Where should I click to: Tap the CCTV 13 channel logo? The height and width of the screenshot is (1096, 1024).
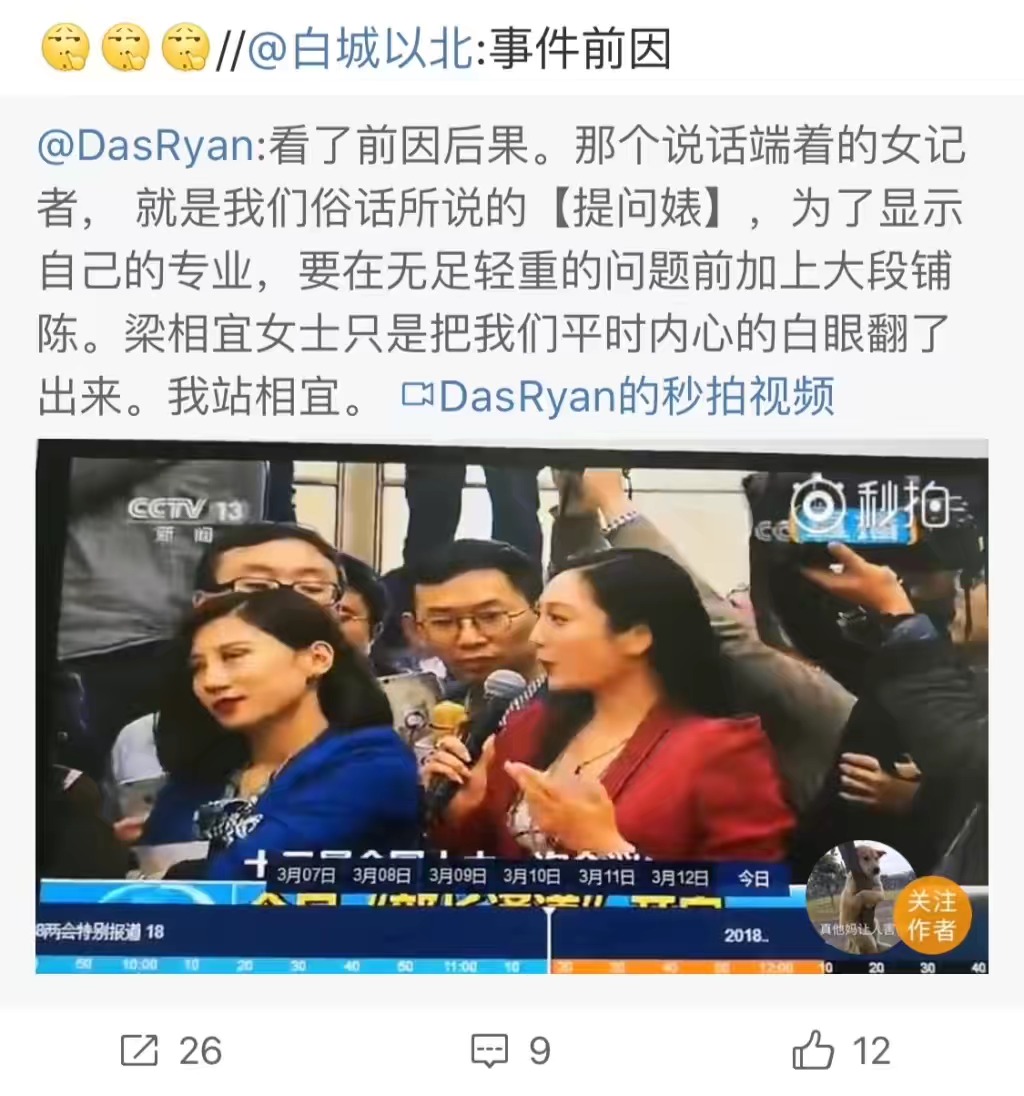coord(185,517)
